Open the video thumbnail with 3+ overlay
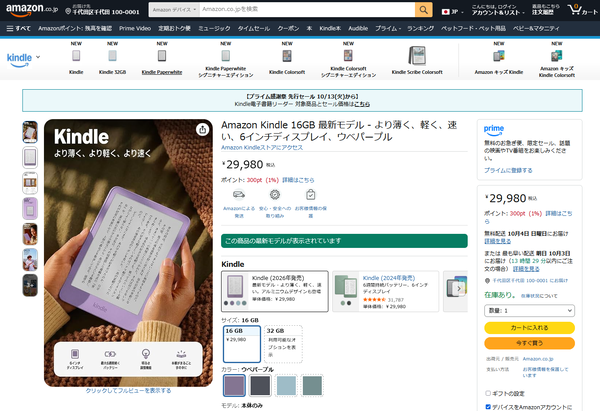 tap(30, 285)
